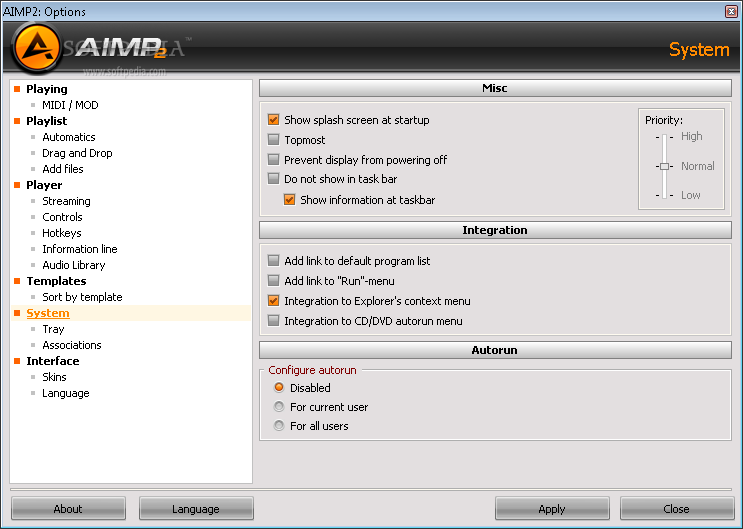
Task: Open the Templates settings section
Action: 56,281
